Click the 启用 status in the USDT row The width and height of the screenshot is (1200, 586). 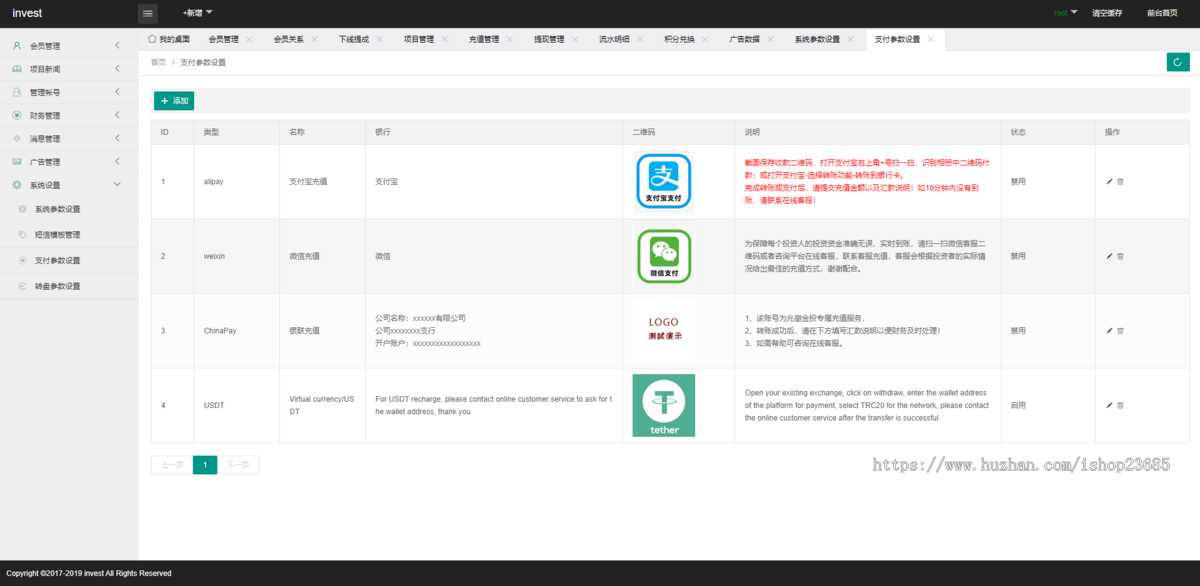(x=1018, y=405)
